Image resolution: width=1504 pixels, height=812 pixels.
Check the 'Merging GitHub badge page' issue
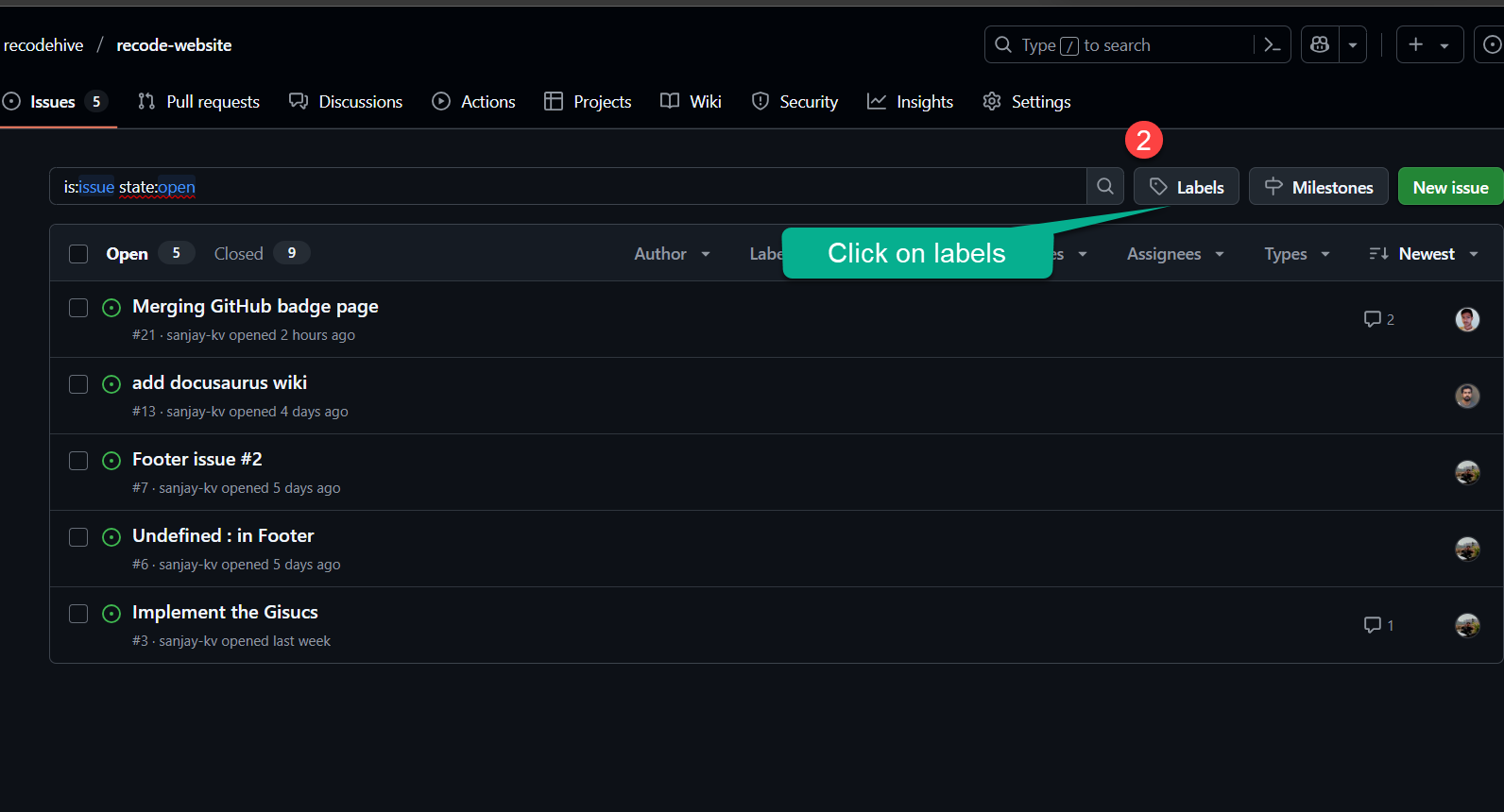tap(78, 308)
